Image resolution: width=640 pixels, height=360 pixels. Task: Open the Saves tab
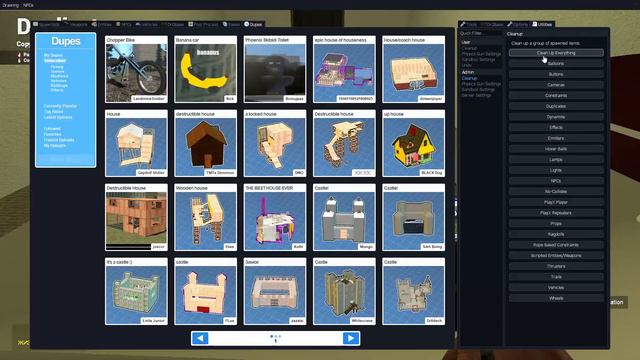231,24
